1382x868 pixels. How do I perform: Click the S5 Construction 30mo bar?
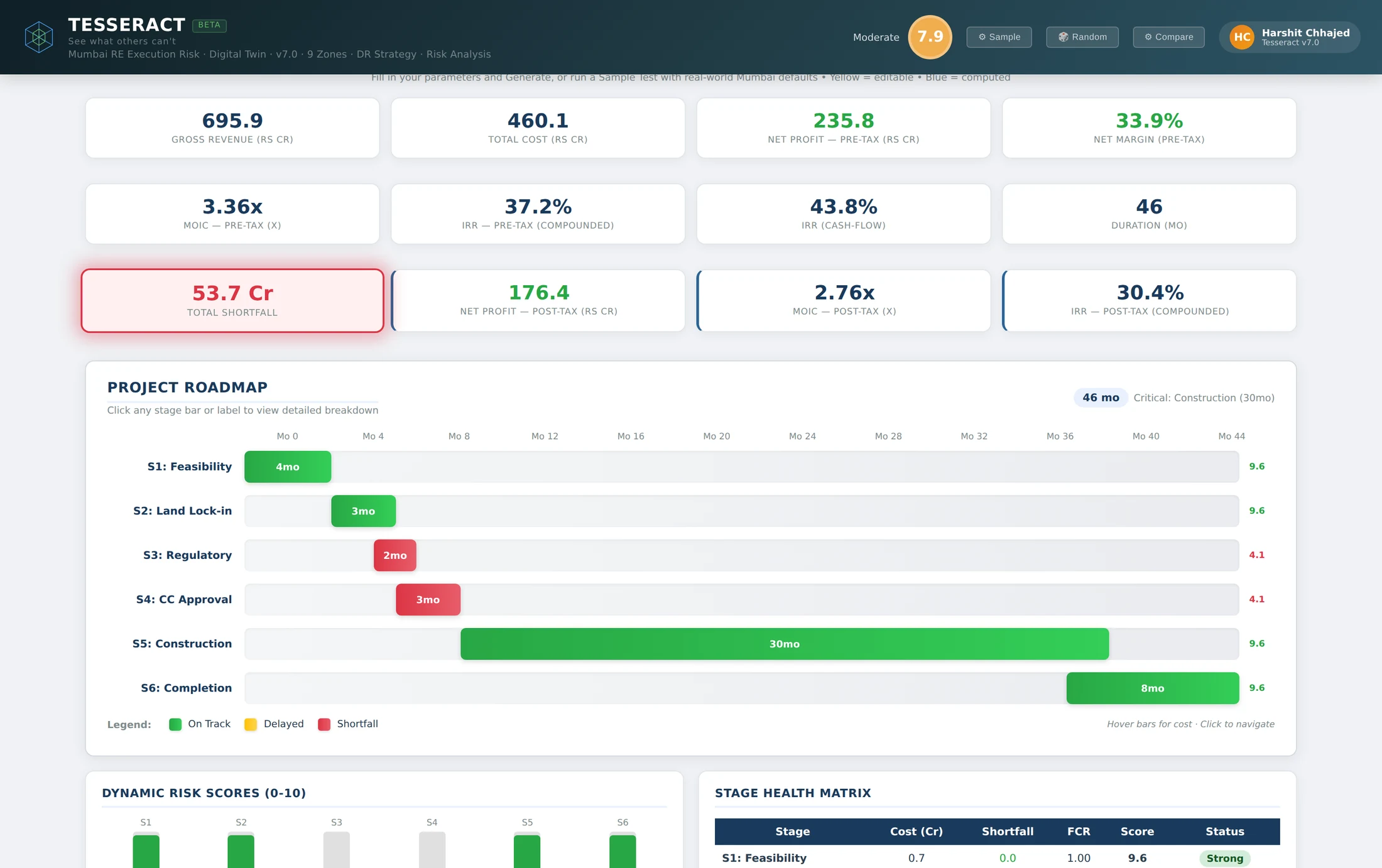tap(785, 644)
